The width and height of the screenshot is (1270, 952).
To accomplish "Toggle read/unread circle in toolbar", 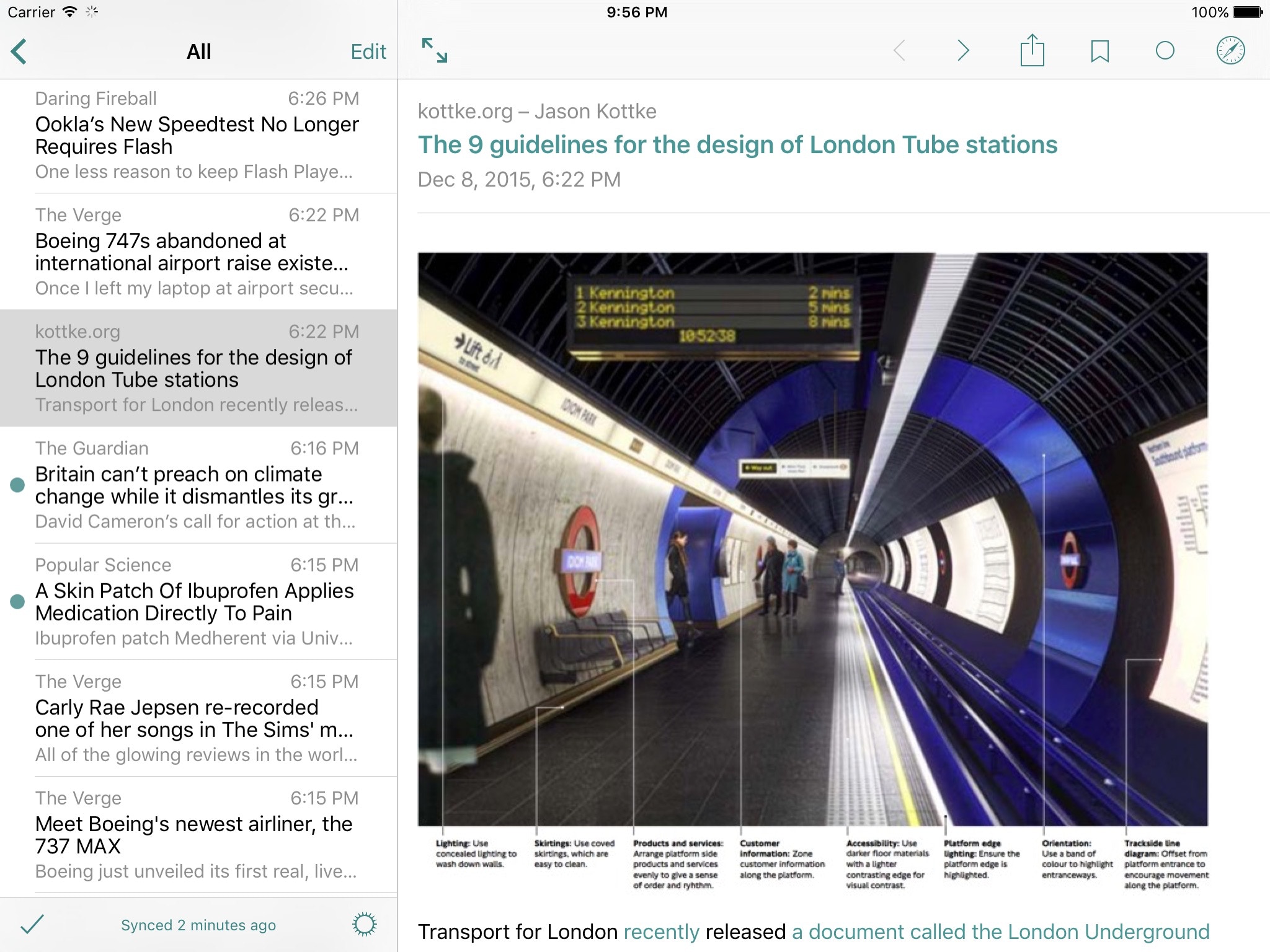I will pyautogui.click(x=1165, y=51).
